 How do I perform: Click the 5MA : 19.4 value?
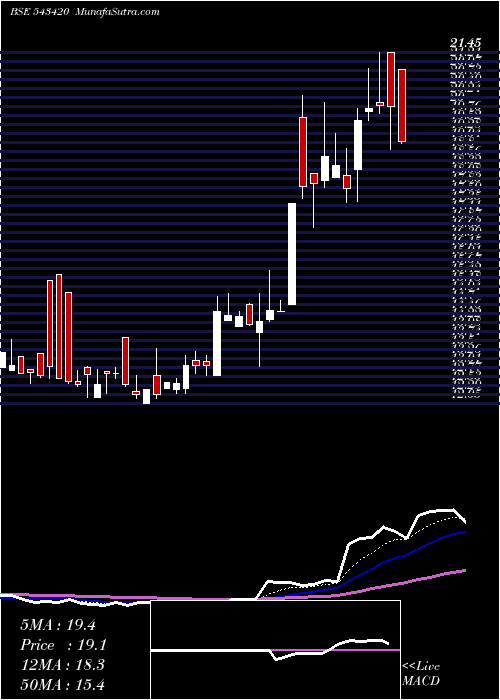[58, 625]
